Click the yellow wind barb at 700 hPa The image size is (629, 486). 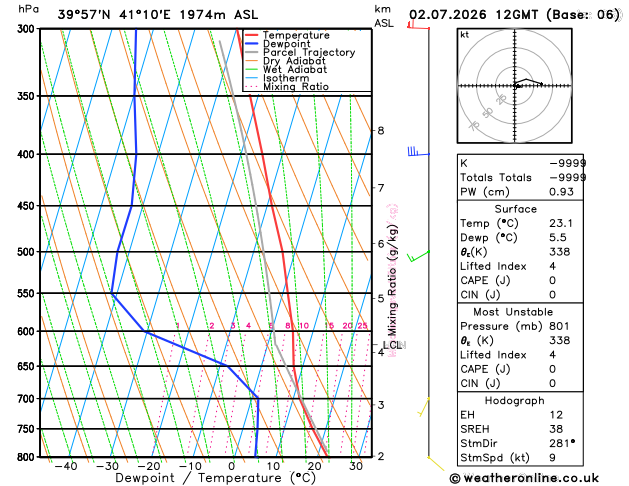(x=424, y=407)
